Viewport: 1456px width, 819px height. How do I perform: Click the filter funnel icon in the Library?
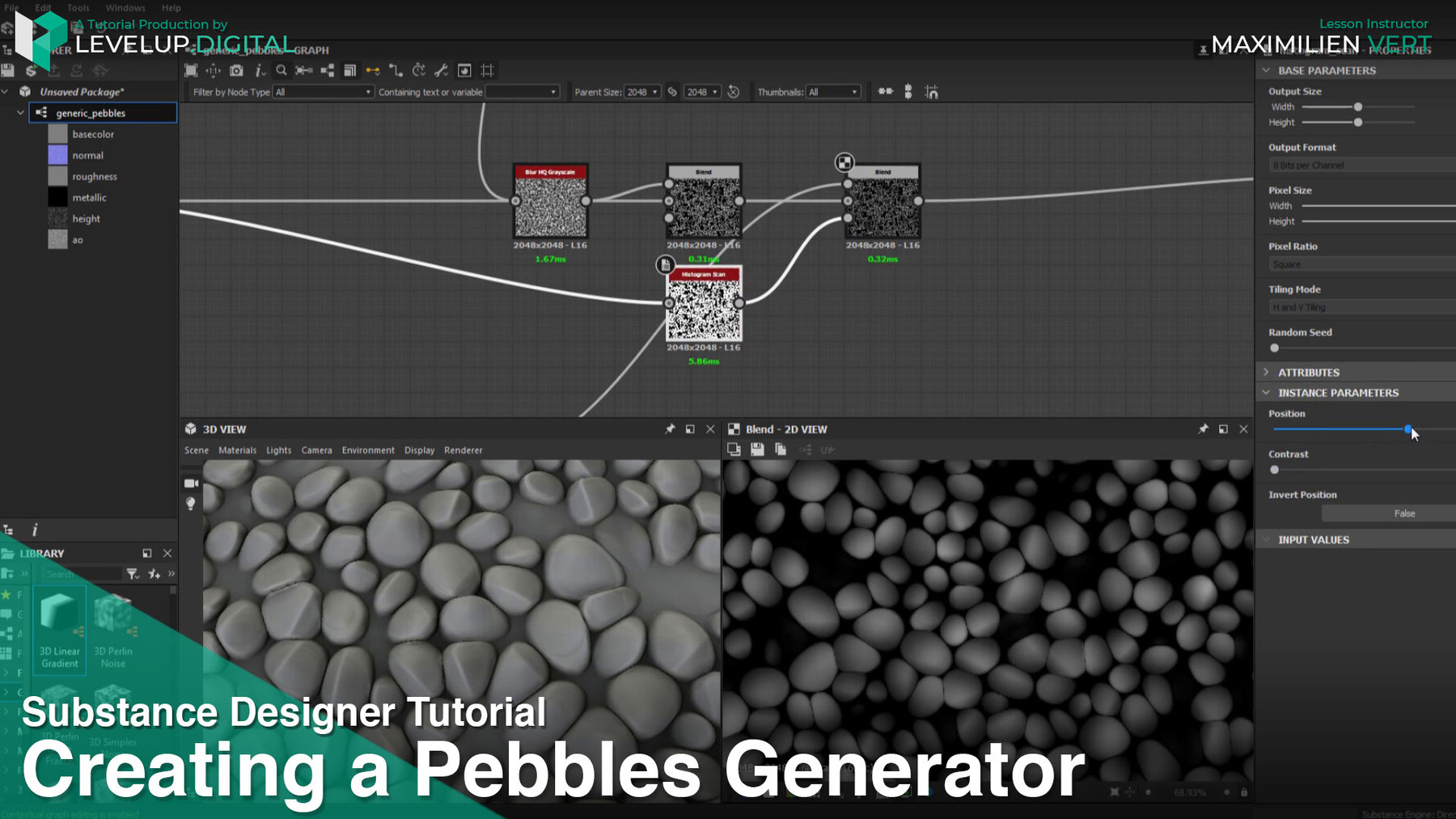131,573
